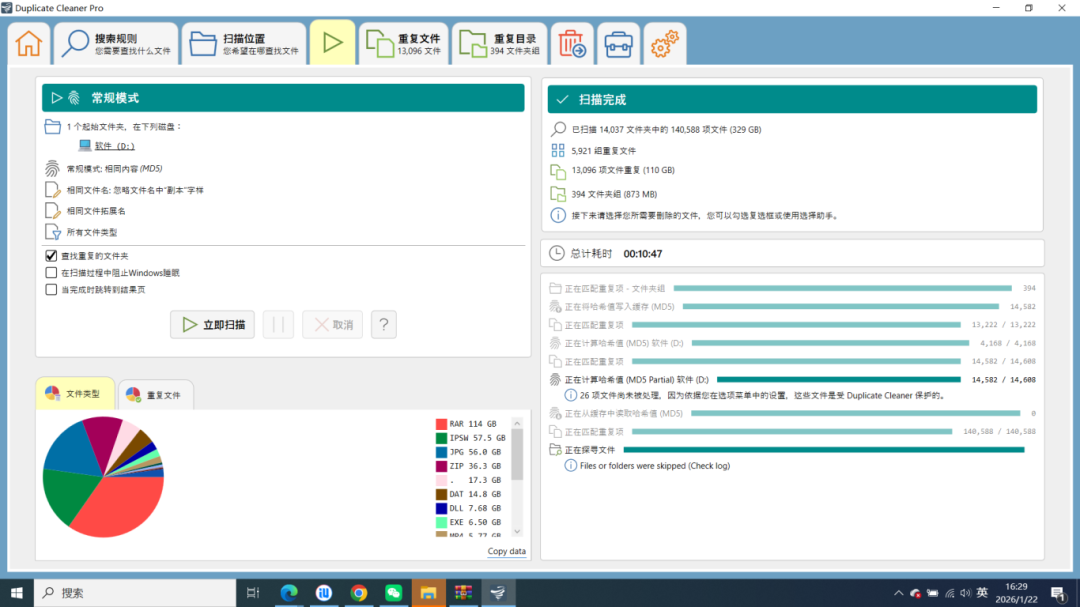Viewport: 1080px width, 607px height.
Task: Click info icon beside 26 项文件尚未被处理
Action: tap(570, 395)
